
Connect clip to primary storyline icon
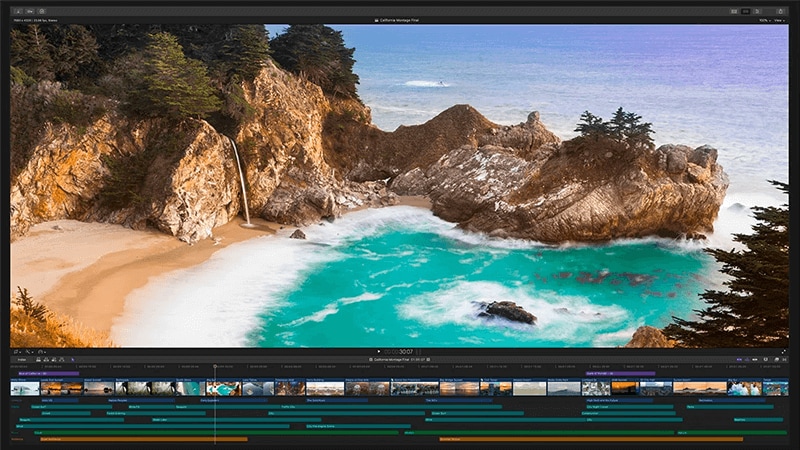point(38,360)
